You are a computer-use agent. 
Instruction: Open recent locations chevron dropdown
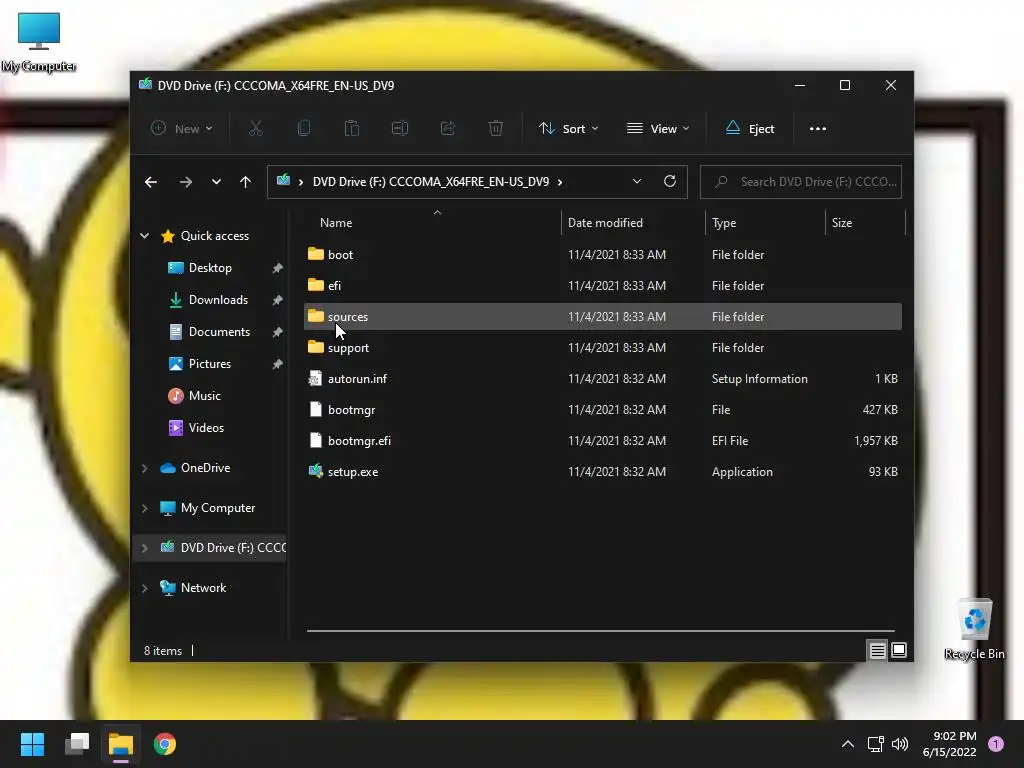click(216, 182)
